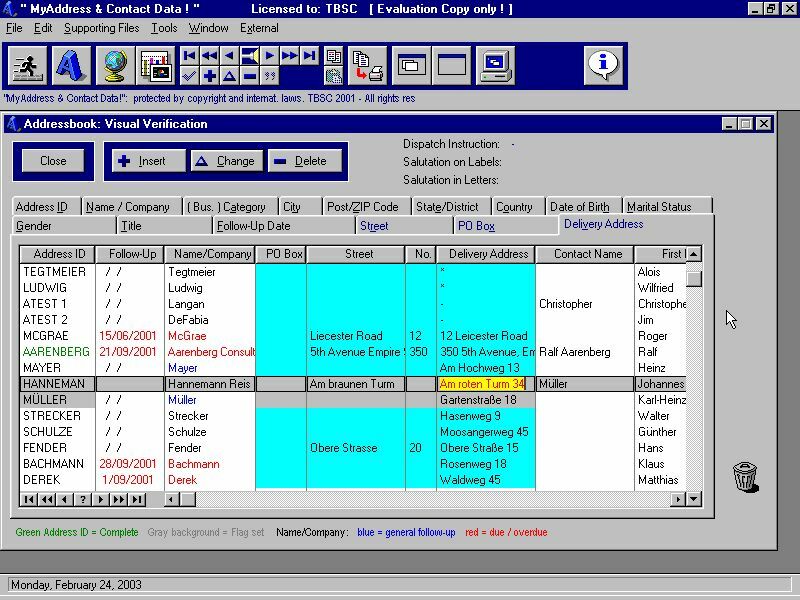This screenshot has width=800, height=600.
Task: Switch to the City tab
Action: pyautogui.click(x=301, y=207)
